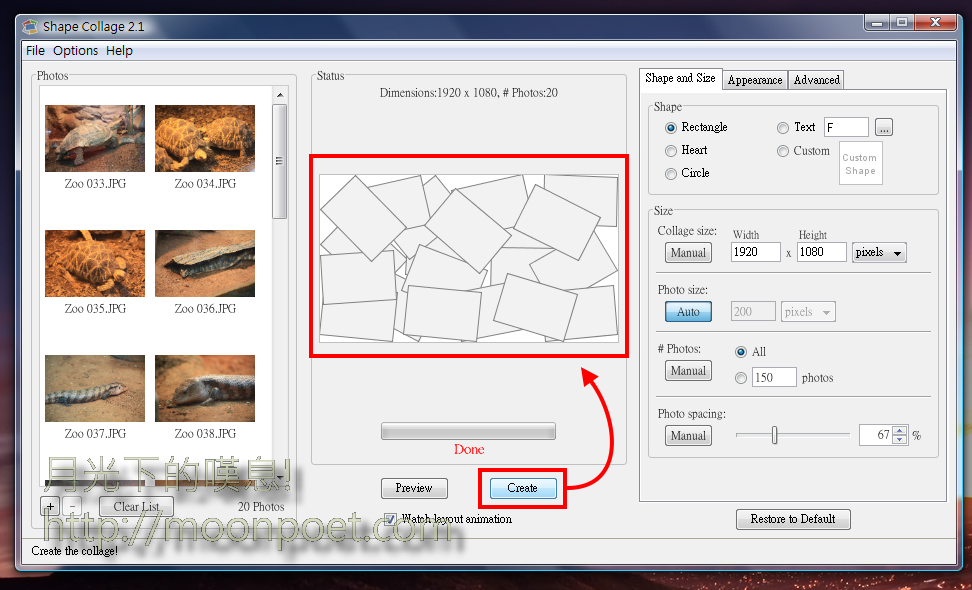Click the collage Width input field
The width and height of the screenshot is (972, 590).
(x=755, y=253)
